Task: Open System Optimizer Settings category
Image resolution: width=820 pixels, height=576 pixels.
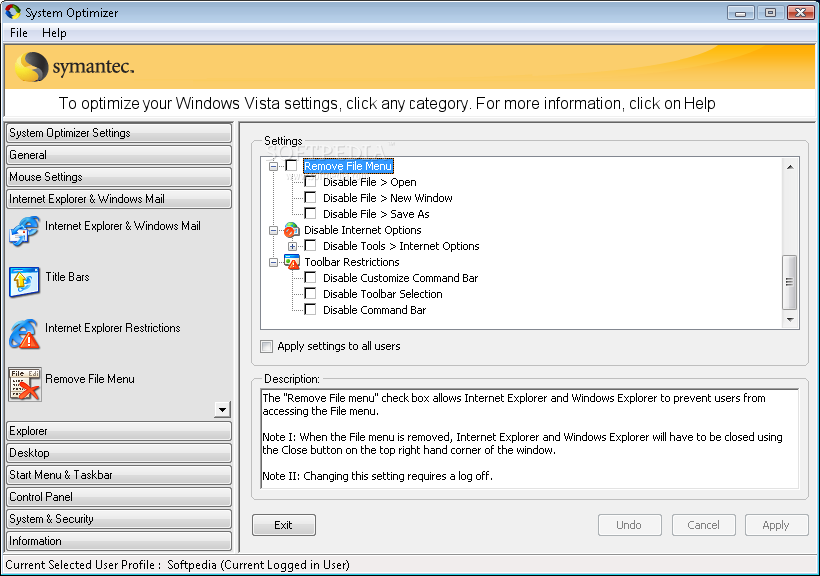Action: coord(119,133)
